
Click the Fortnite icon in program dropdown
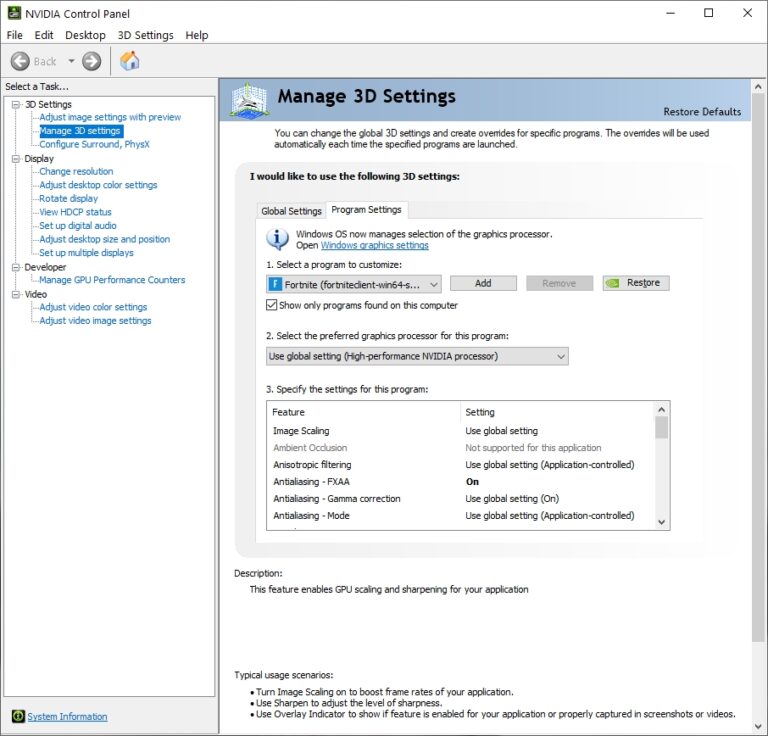(x=275, y=284)
